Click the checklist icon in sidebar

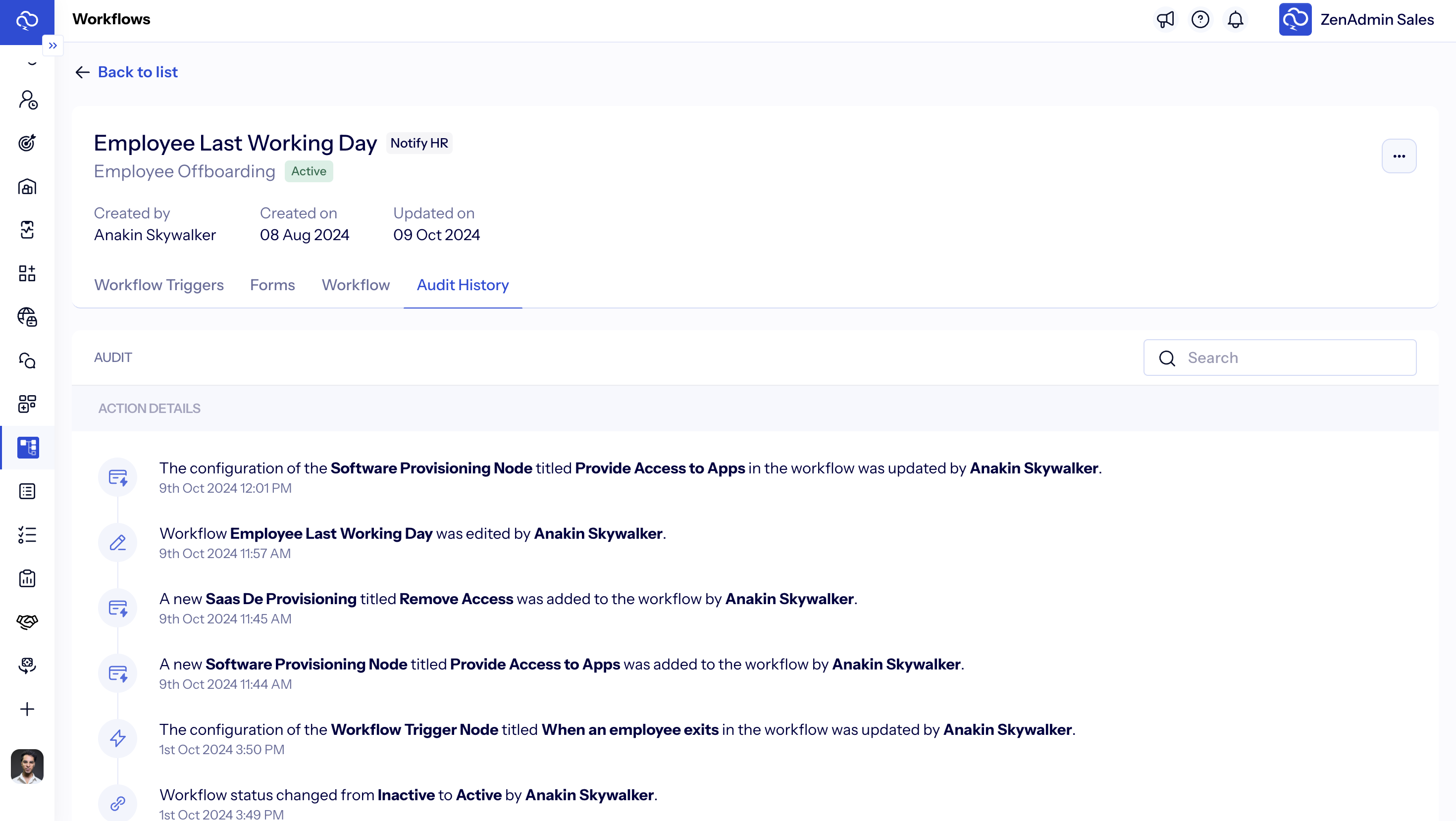pos(27,535)
